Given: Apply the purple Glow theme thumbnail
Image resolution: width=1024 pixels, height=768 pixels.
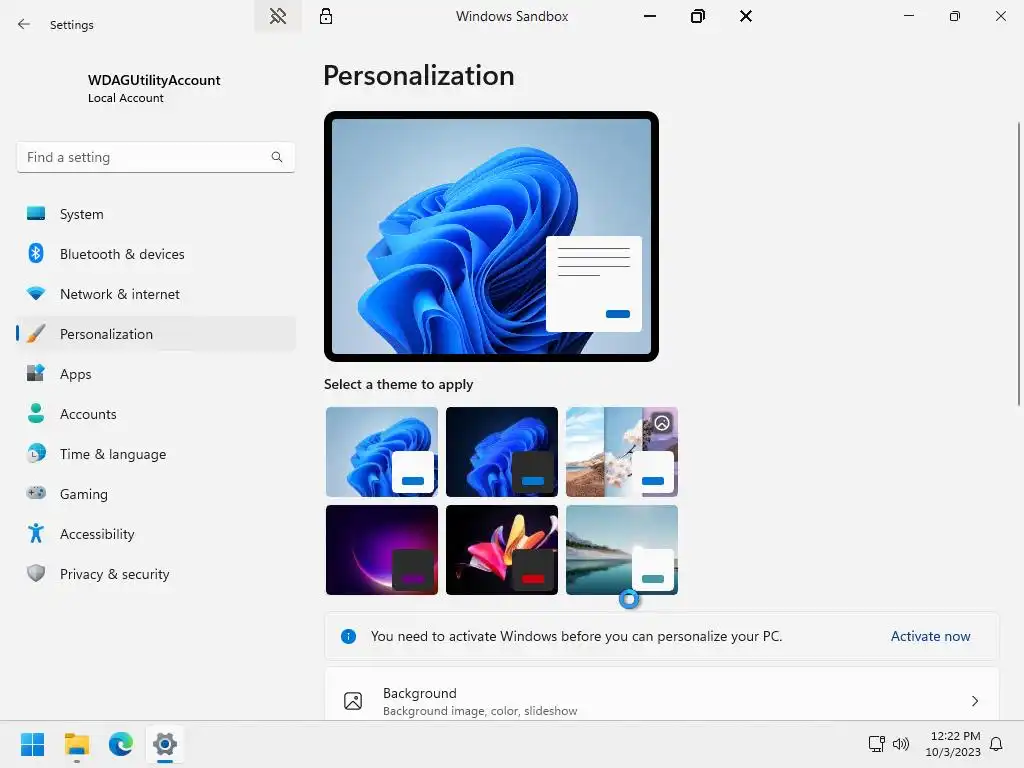Looking at the screenshot, I should 382,550.
